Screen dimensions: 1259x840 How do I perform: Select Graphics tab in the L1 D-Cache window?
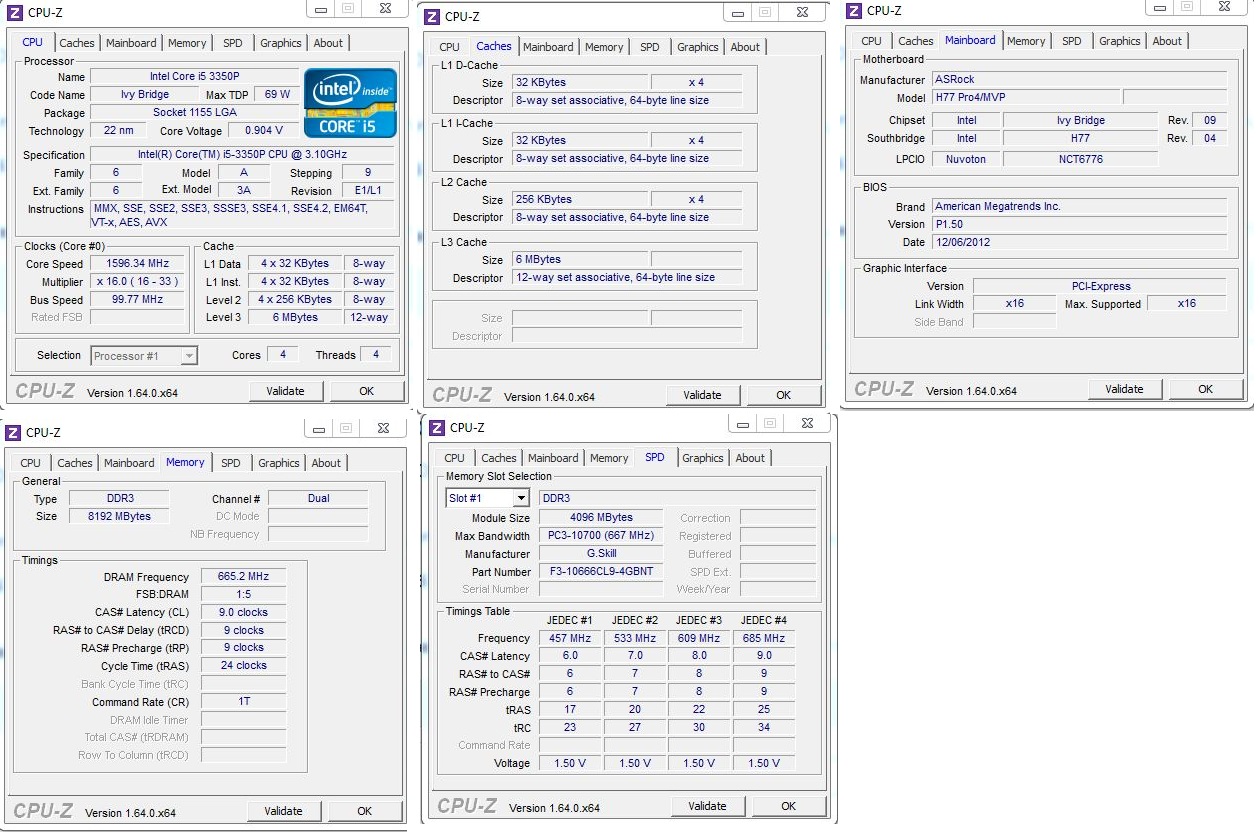(698, 47)
